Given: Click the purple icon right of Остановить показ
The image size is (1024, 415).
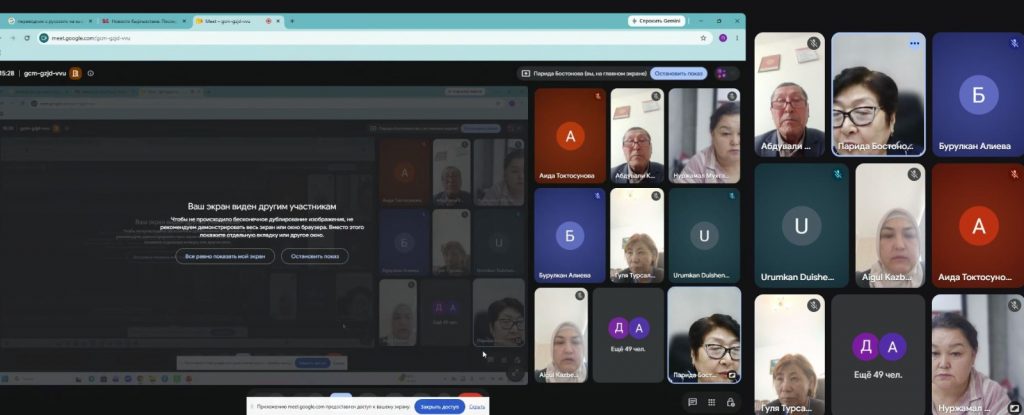Looking at the screenshot, I should point(722,73).
